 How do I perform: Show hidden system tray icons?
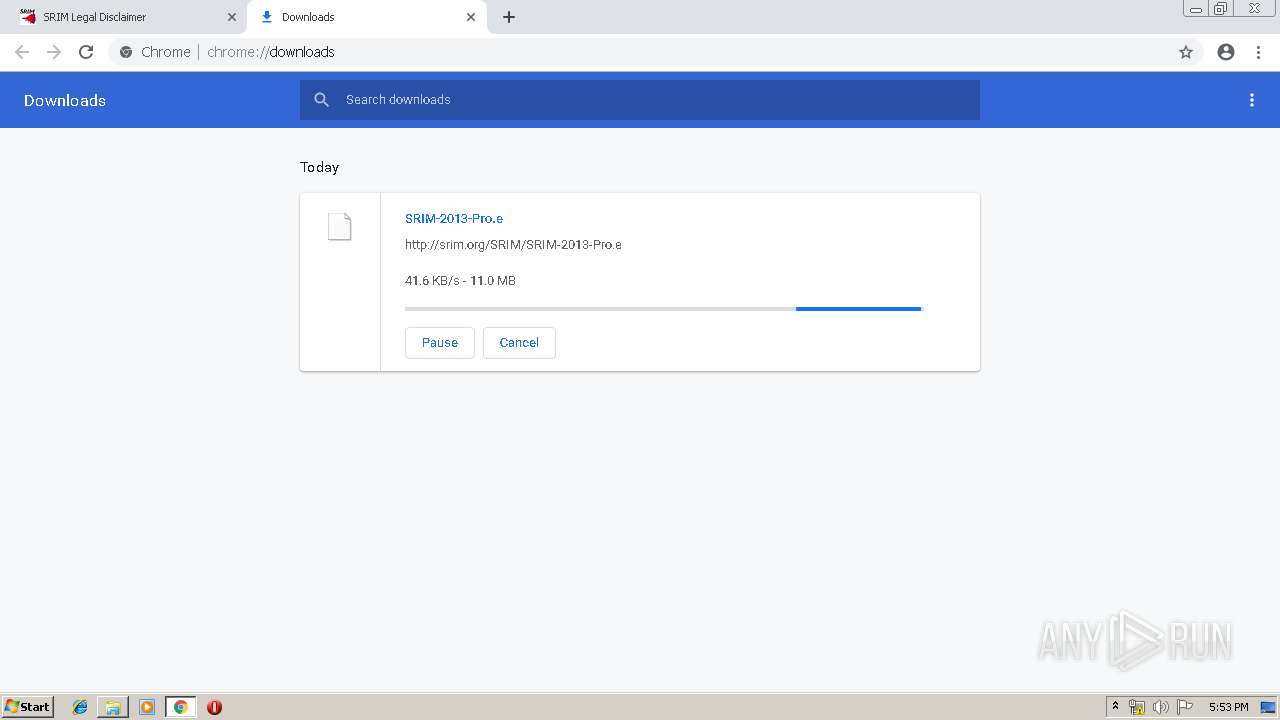[1115, 707]
